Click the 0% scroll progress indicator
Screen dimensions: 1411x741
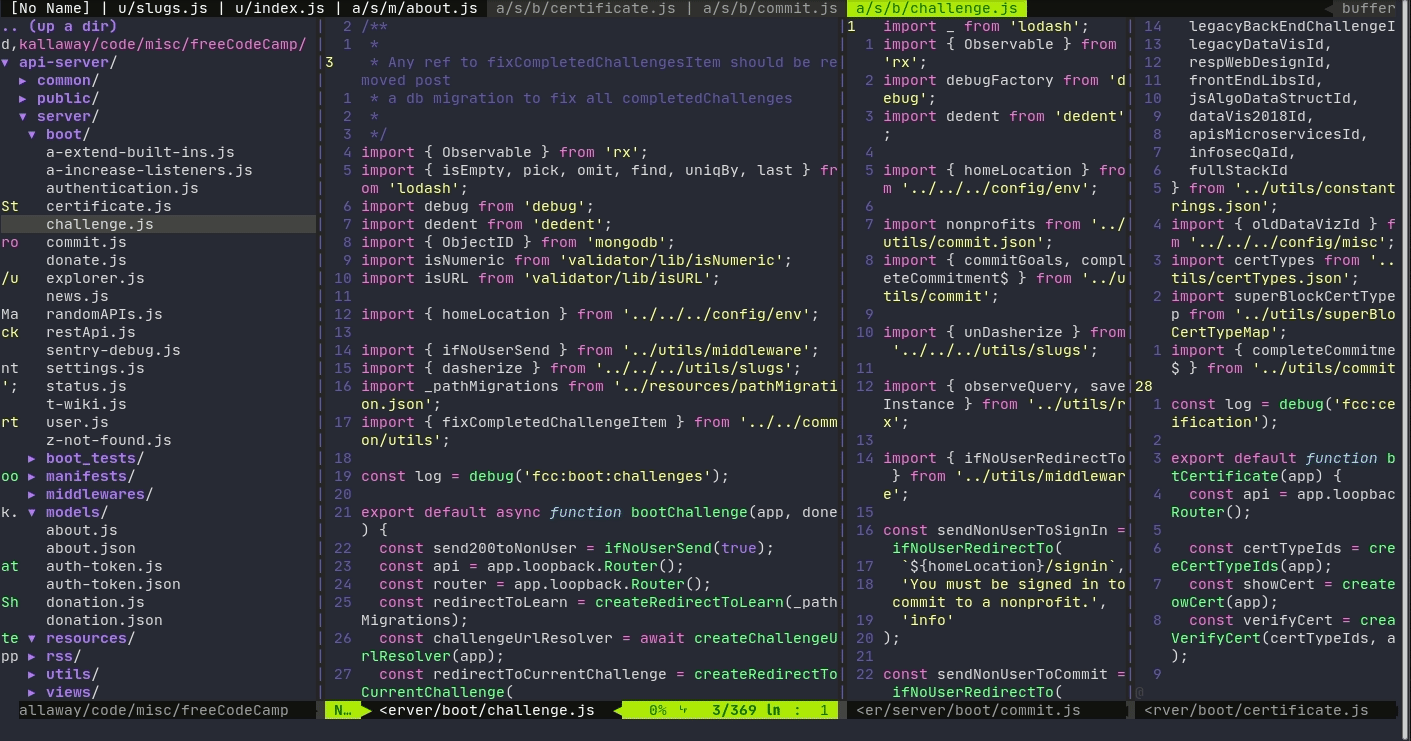tap(657, 710)
